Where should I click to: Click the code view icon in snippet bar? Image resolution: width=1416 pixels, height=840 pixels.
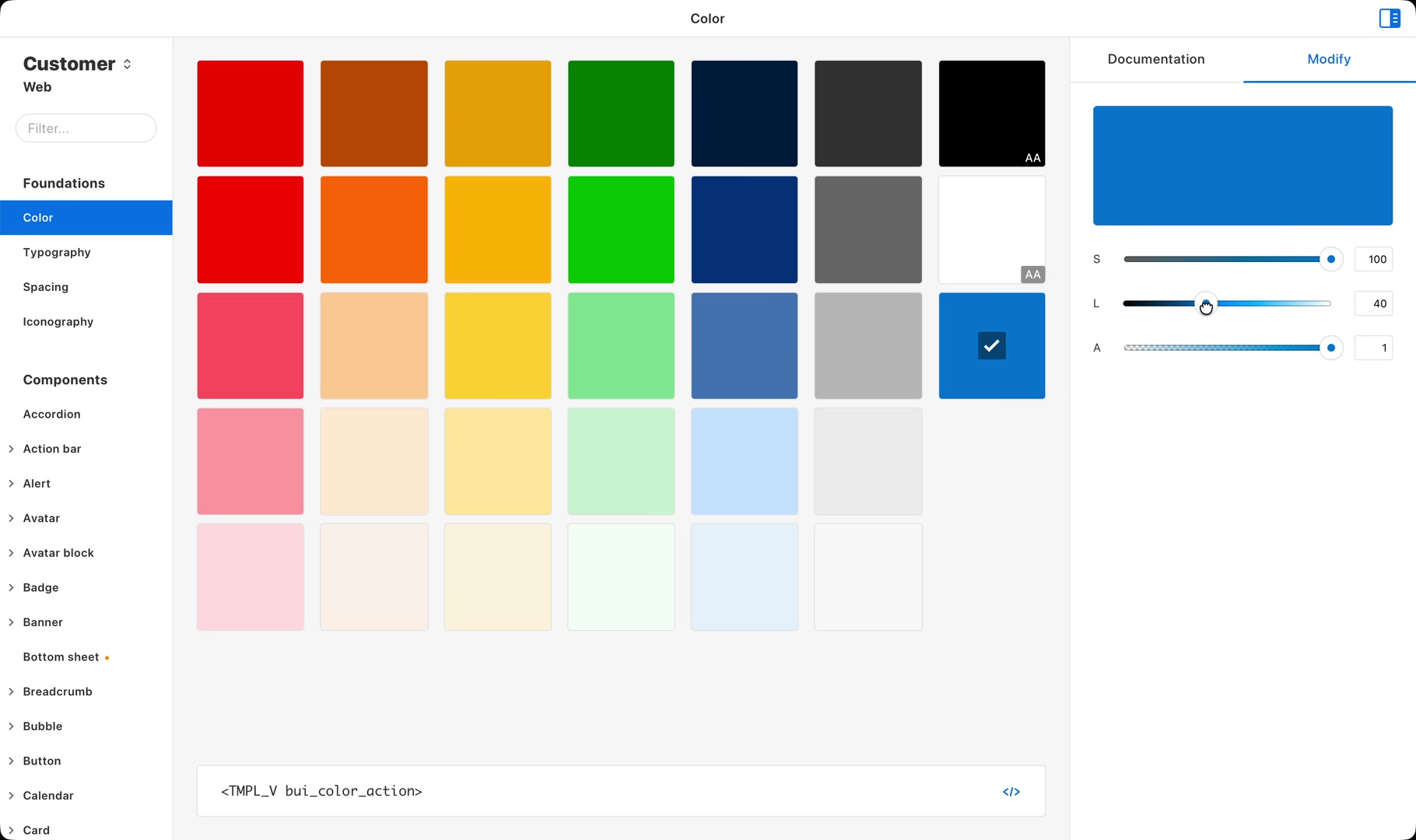point(1011,792)
